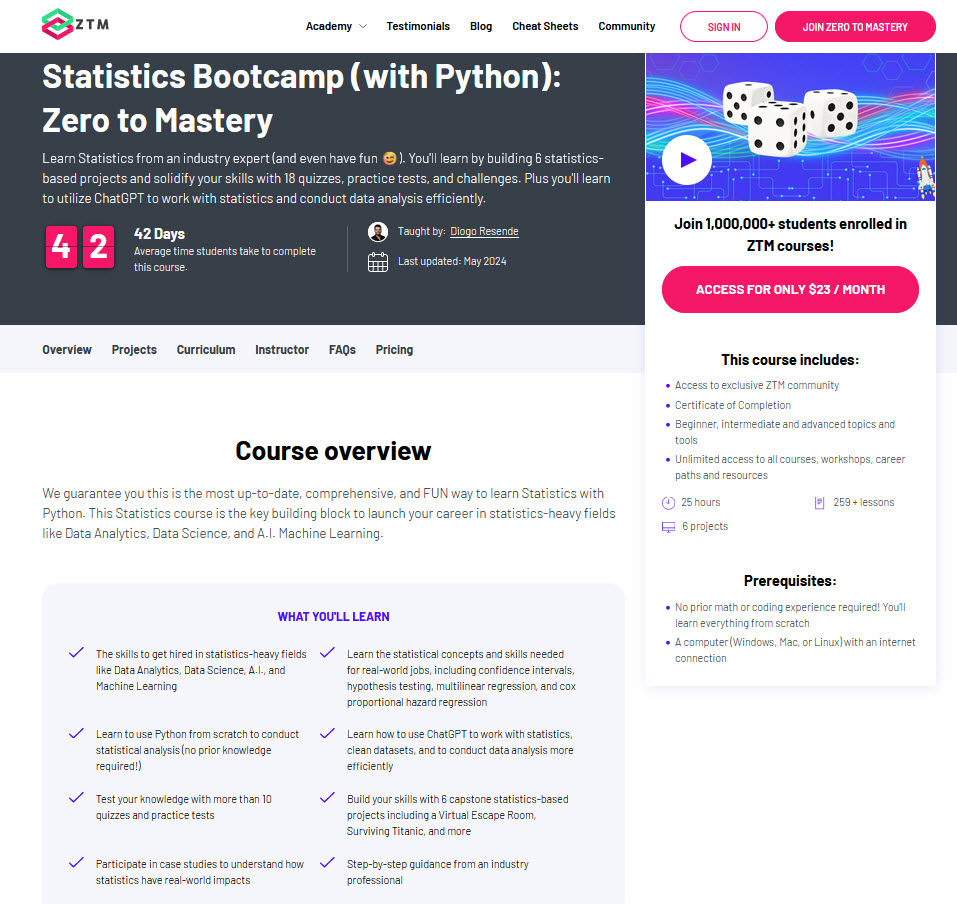The image size is (957, 904).
Task: Click 'Last updated: May 2024' text
Action: click(452, 261)
